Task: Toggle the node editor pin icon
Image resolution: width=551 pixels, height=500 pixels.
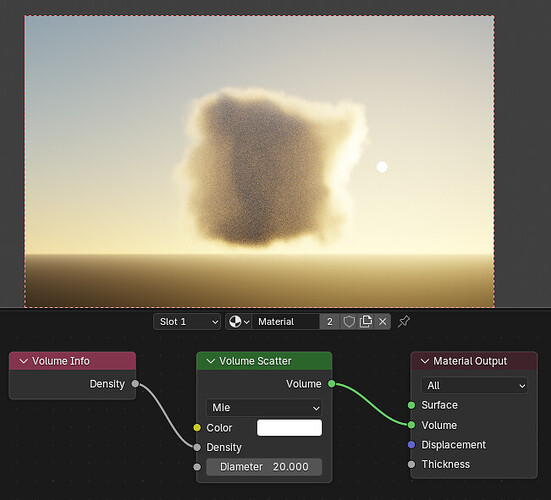Action: 404,322
